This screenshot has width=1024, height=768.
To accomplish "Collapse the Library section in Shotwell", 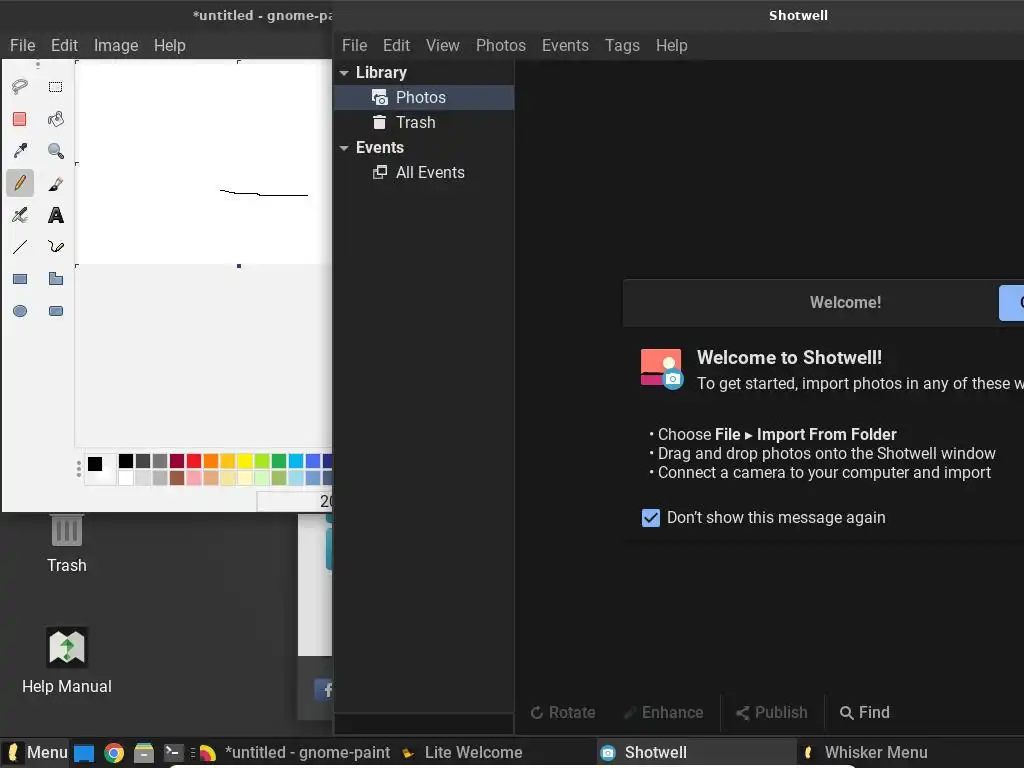I will tap(344, 72).
